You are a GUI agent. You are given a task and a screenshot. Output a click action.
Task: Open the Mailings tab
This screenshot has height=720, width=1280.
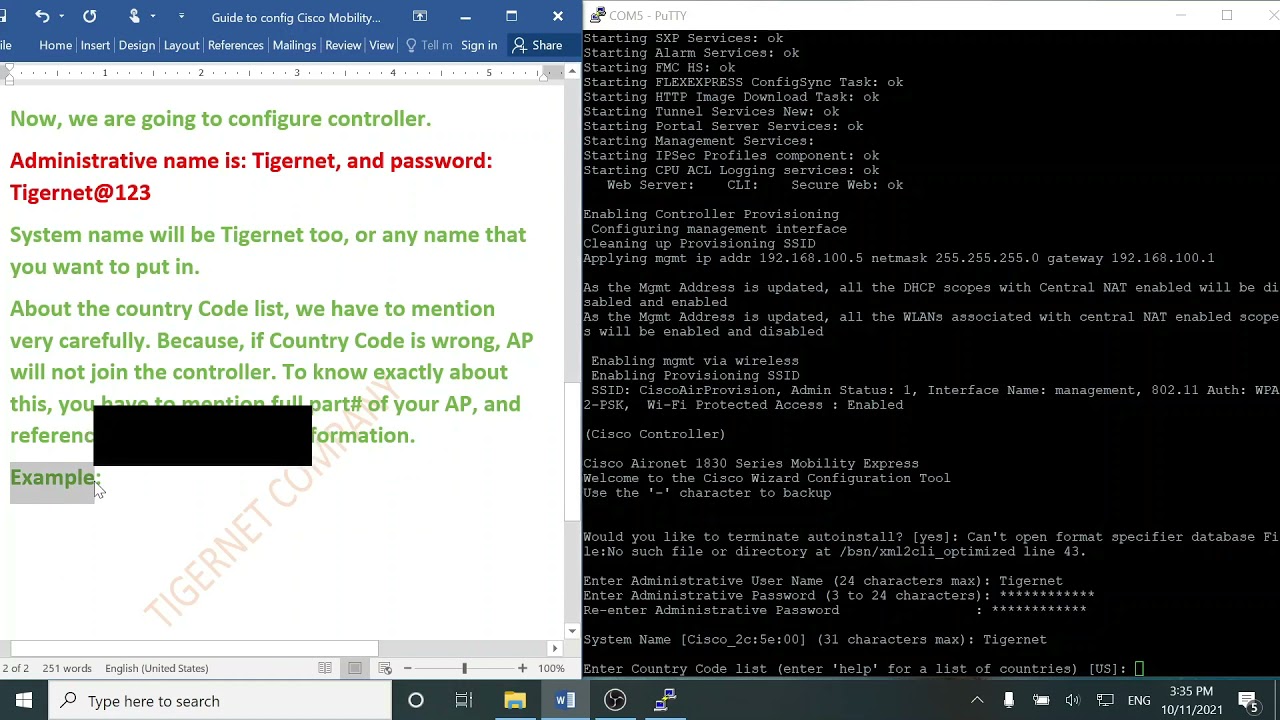[294, 45]
